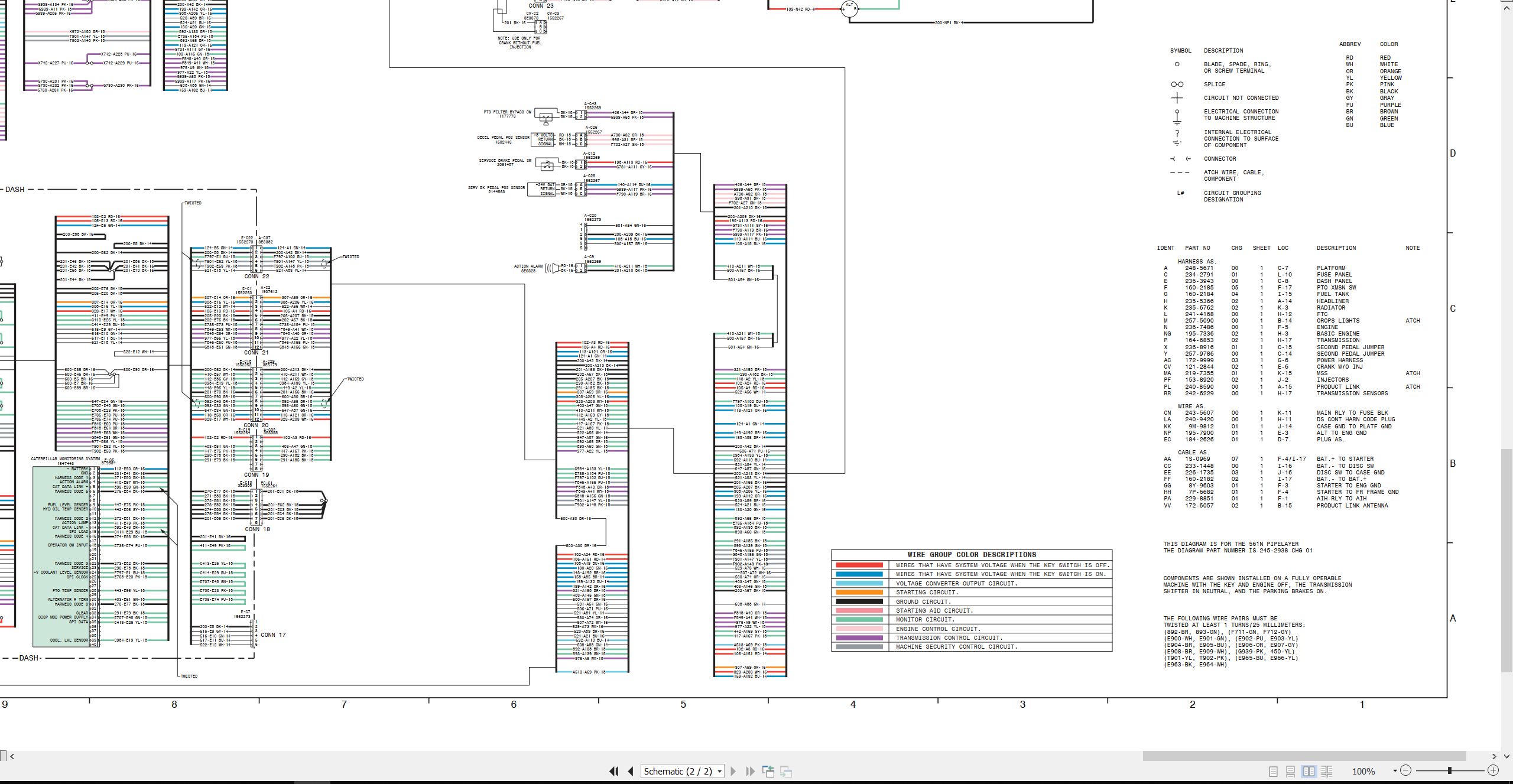This screenshot has height=784, width=1513.
Task: Click the vertical scrollbar thumb
Action: click(1507, 560)
